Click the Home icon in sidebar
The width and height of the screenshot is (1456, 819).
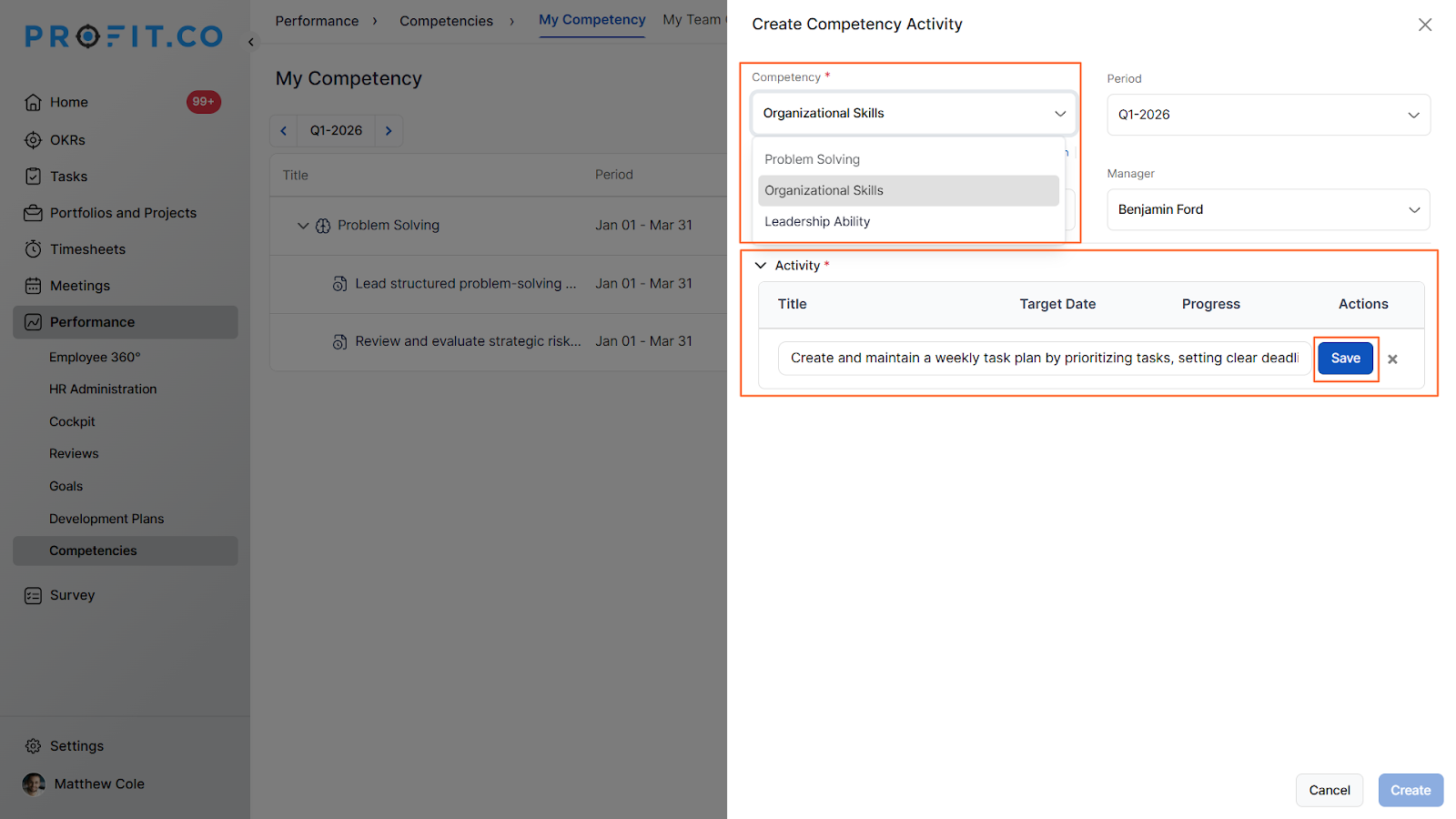pos(33,102)
